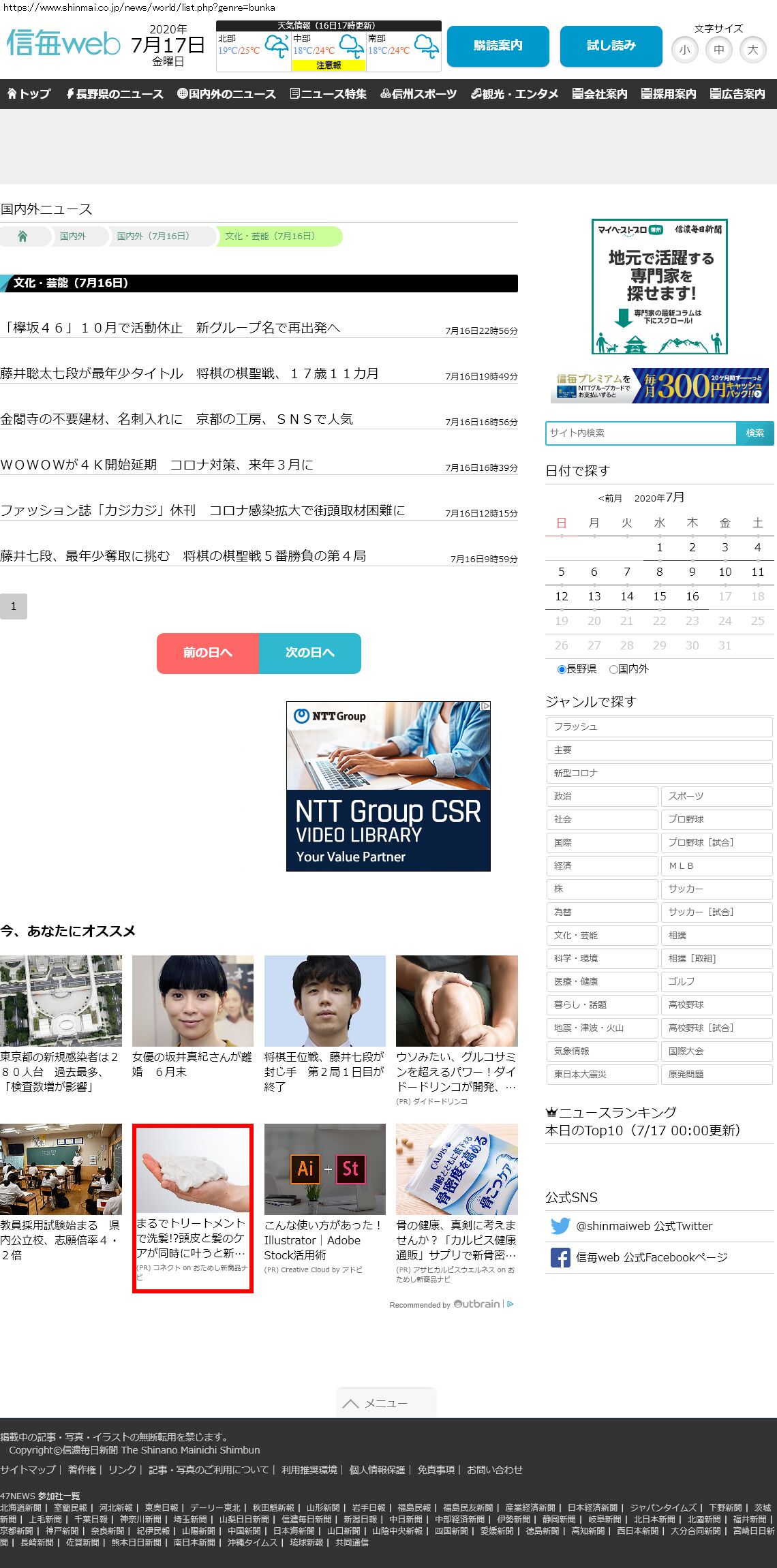Open 観光・エンタメ navigation menu item

(515, 94)
